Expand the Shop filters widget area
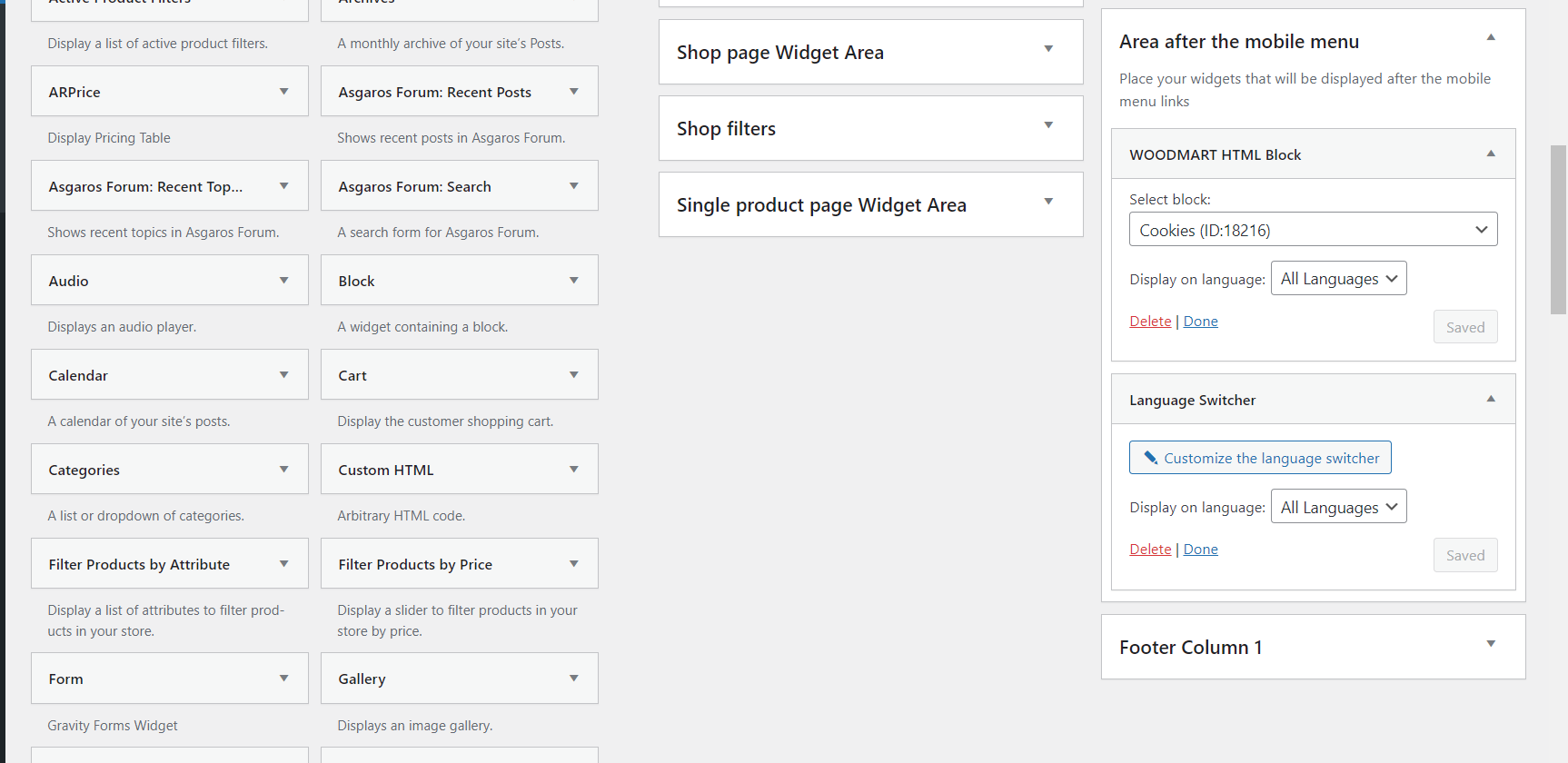 pos(1048,125)
